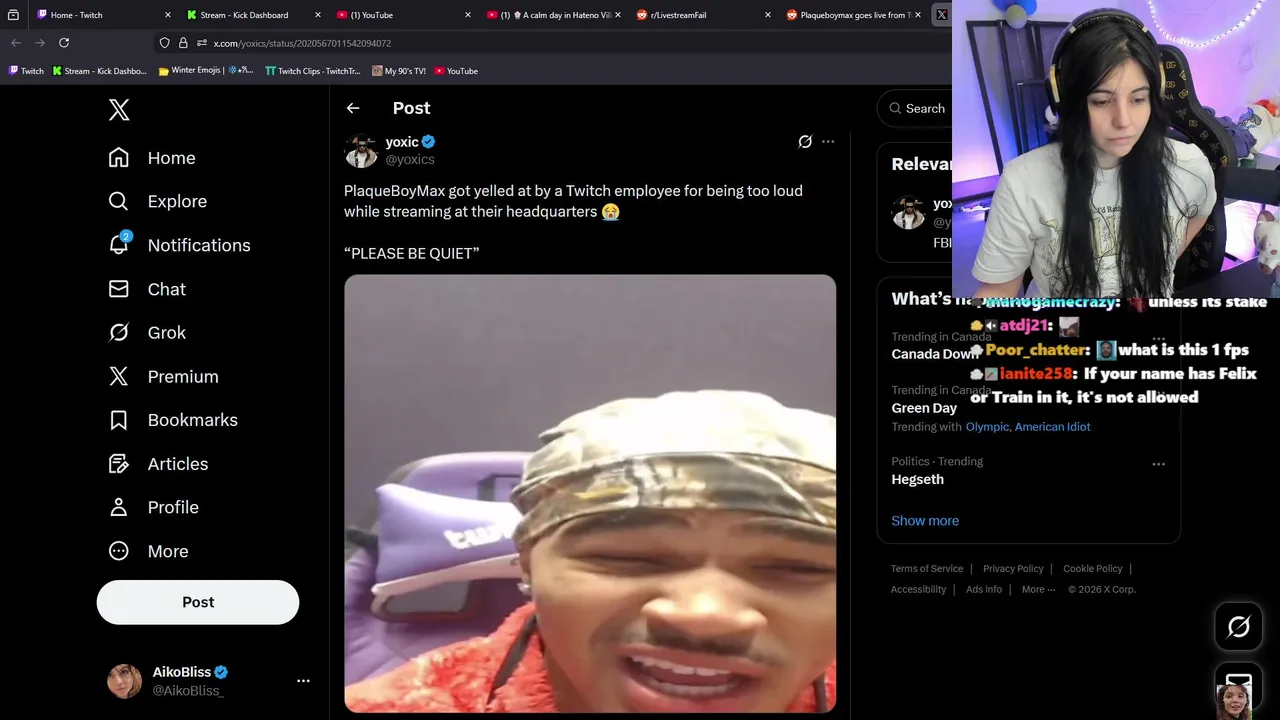1280x720 pixels.
Task: Reload the page with browser refresh icon
Action: 64,43
